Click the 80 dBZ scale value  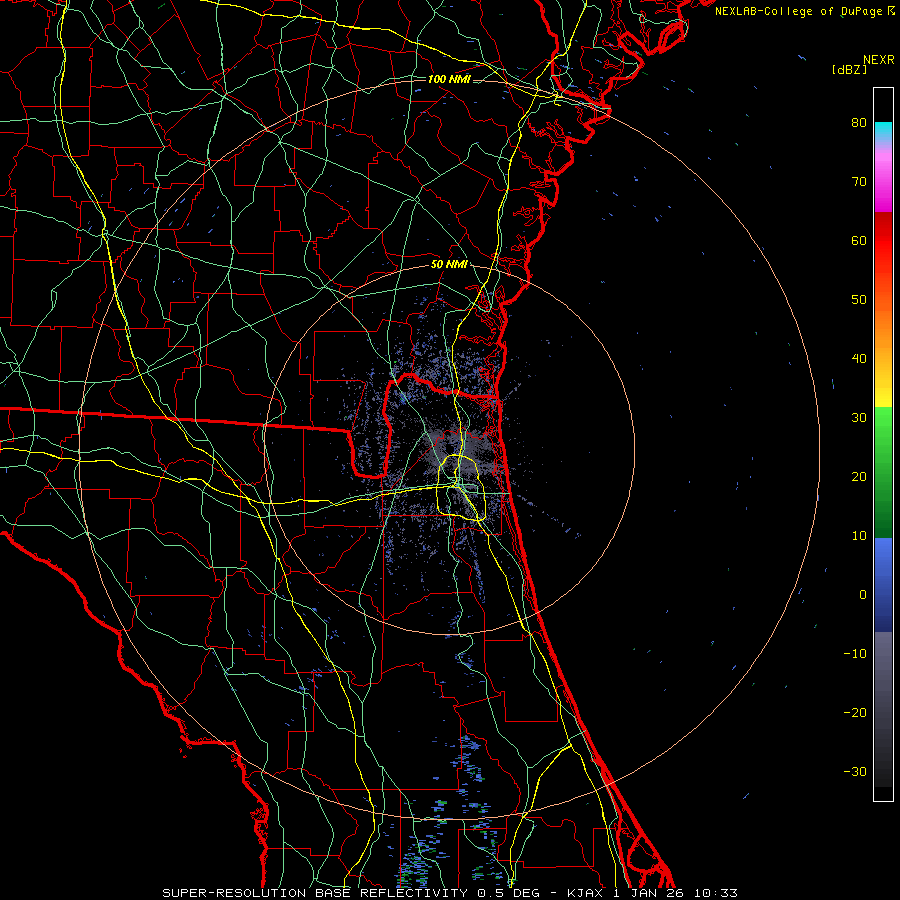[859, 123]
